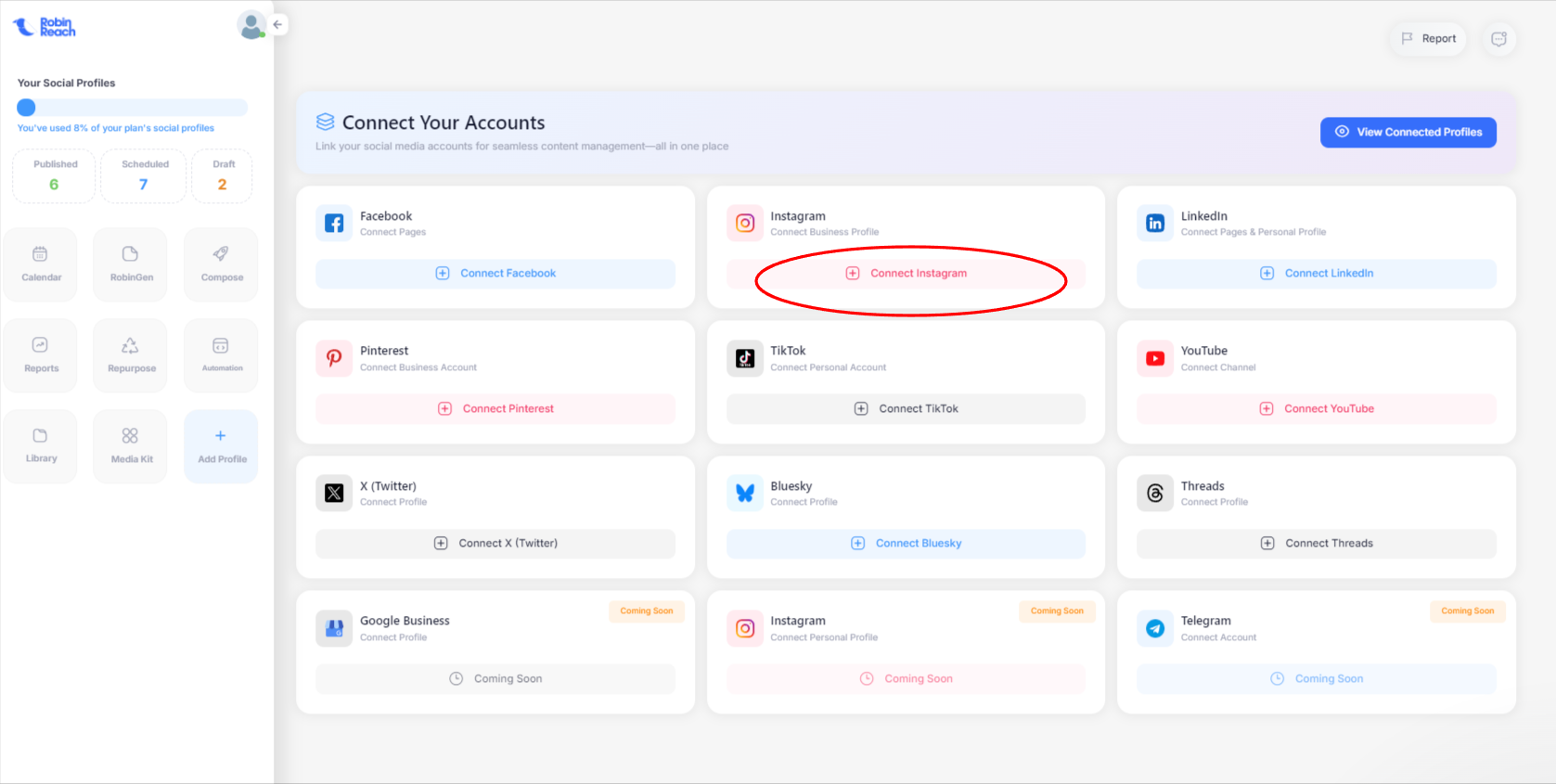The image size is (1556, 784).
Task: Click the Coming Soon badge on Instagram Personal
Action: click(1057, 611)
